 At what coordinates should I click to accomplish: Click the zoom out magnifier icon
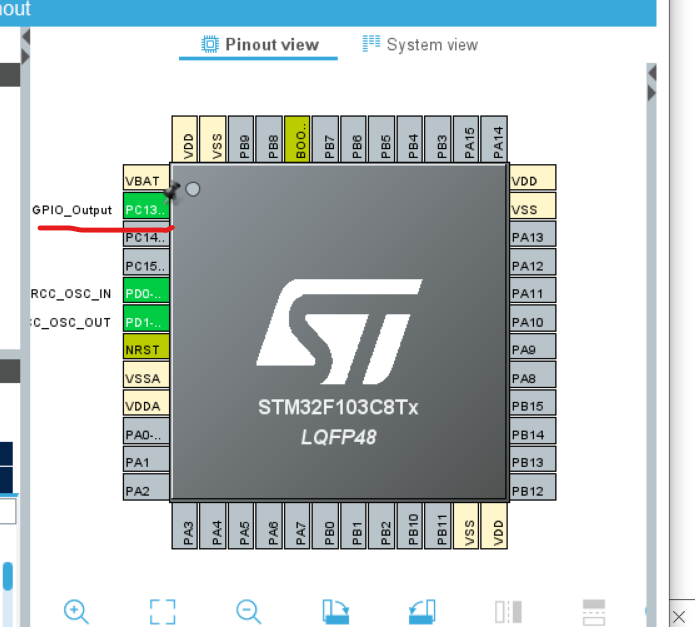(x=248, y=611)
